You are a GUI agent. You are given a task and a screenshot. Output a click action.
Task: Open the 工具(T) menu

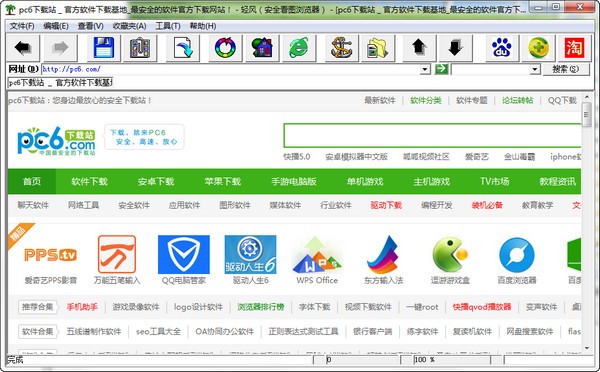pyautogui.click(x=168, y=26)
